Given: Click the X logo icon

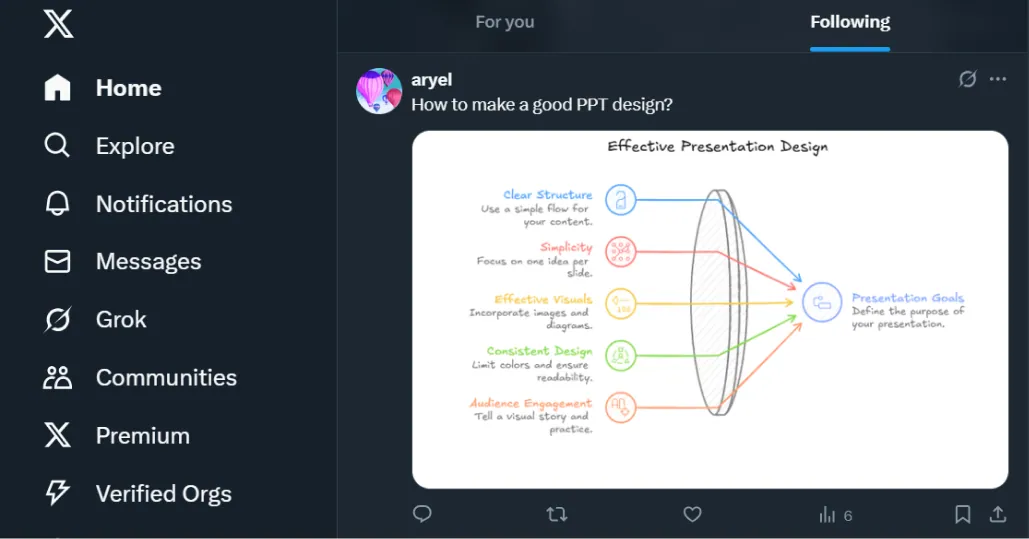Looking at the screenshot, I should pyautogui.click(x=58, y=22).
